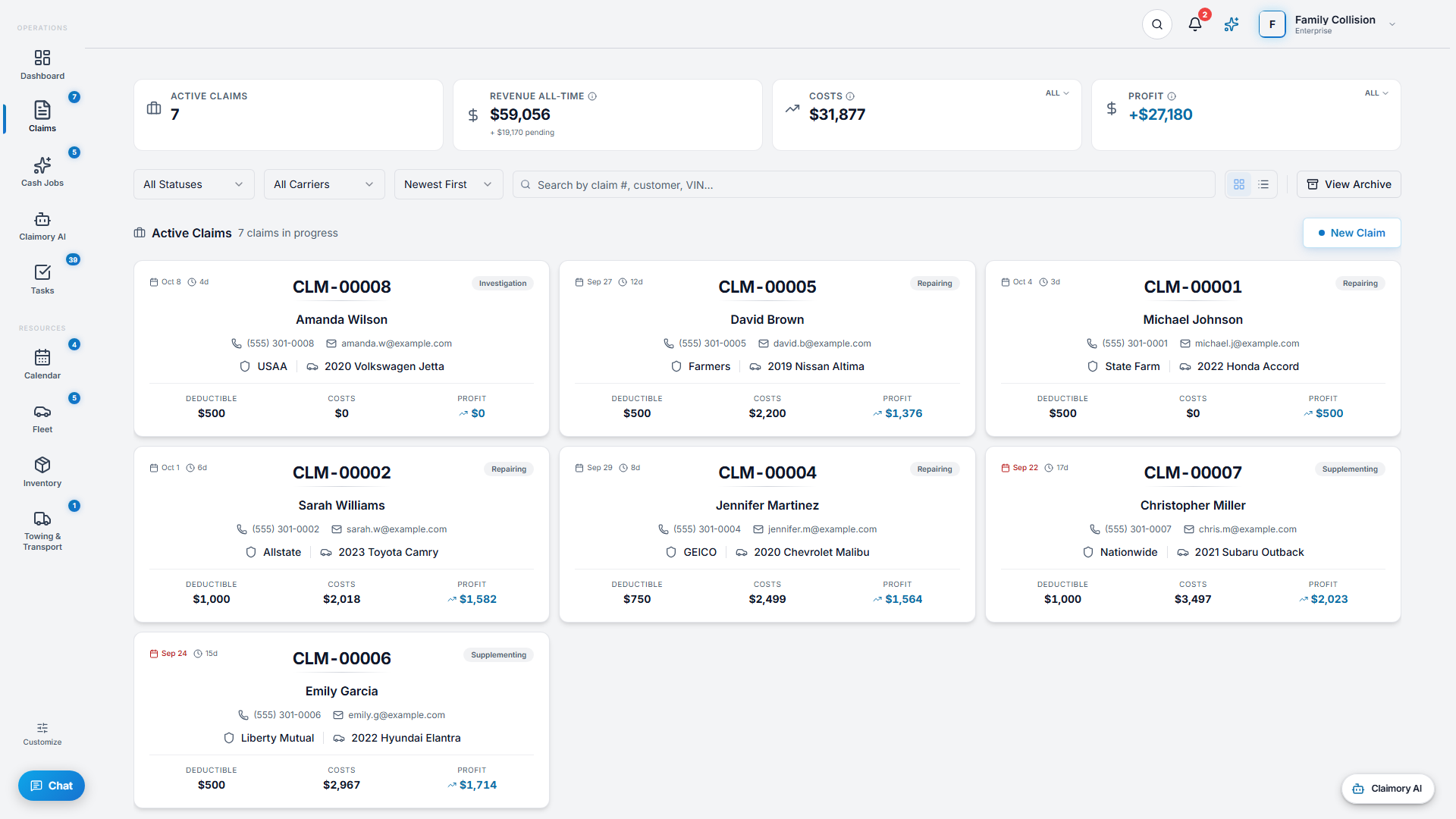Open the Fleet resource

coord(42,419)
